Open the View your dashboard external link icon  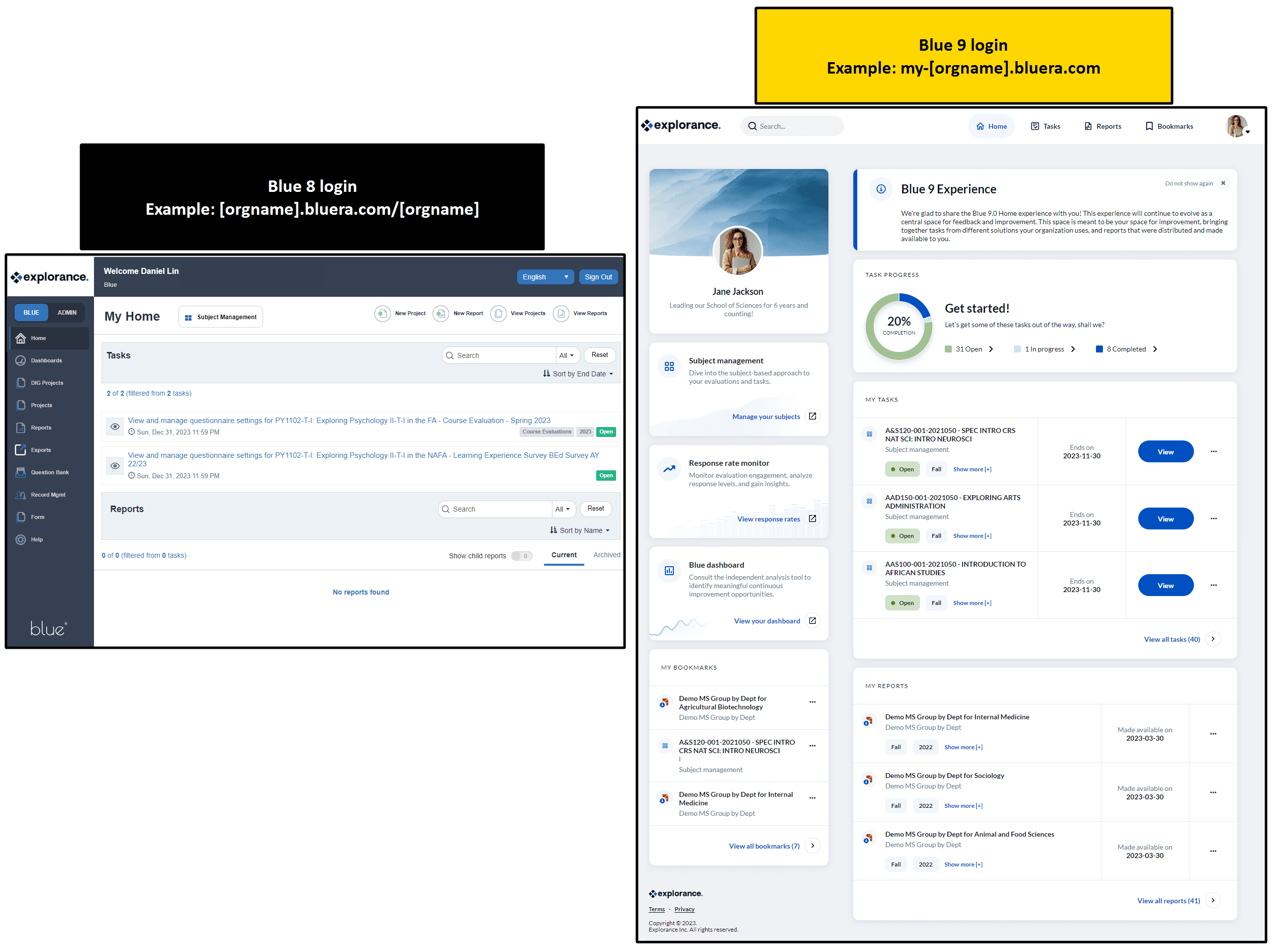(813, 621)
